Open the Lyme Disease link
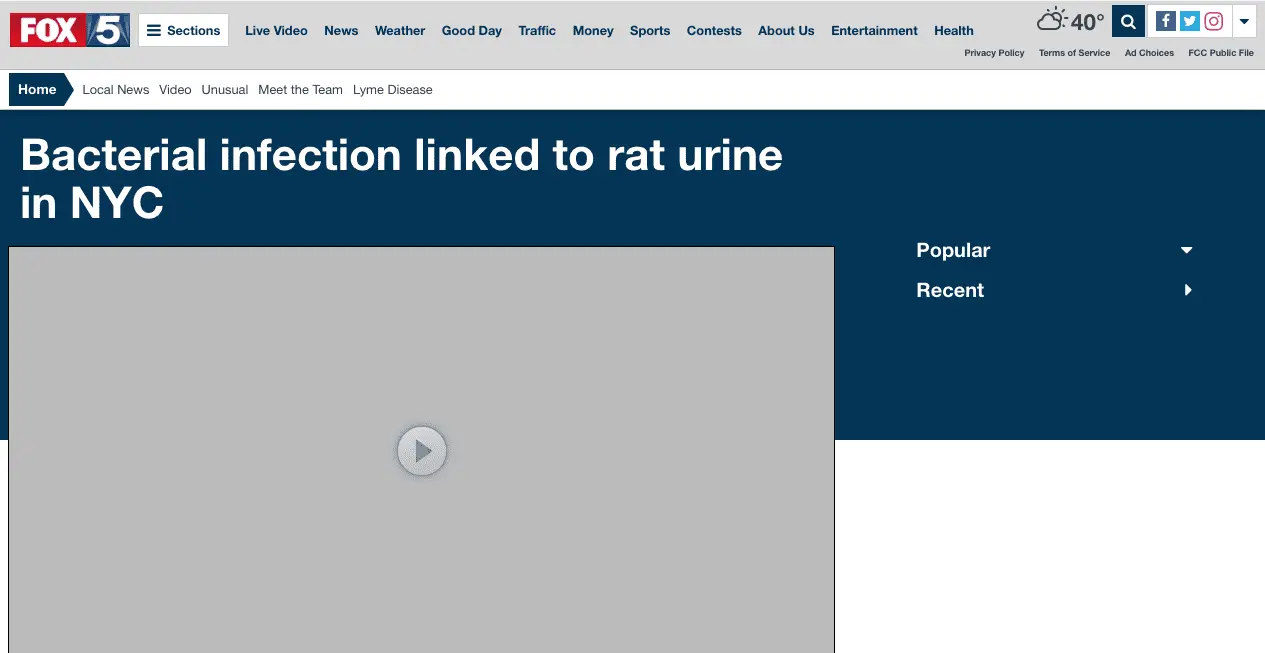 393,89
